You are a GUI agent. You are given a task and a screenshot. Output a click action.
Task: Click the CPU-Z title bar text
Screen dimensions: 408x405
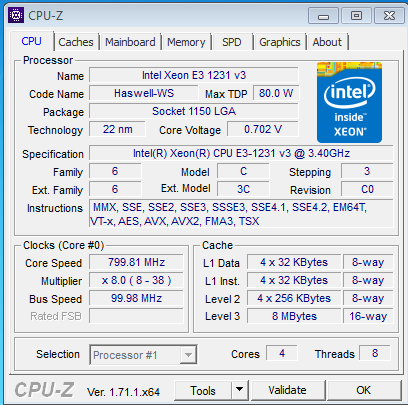pyautogui.click(x=45, y=16)
